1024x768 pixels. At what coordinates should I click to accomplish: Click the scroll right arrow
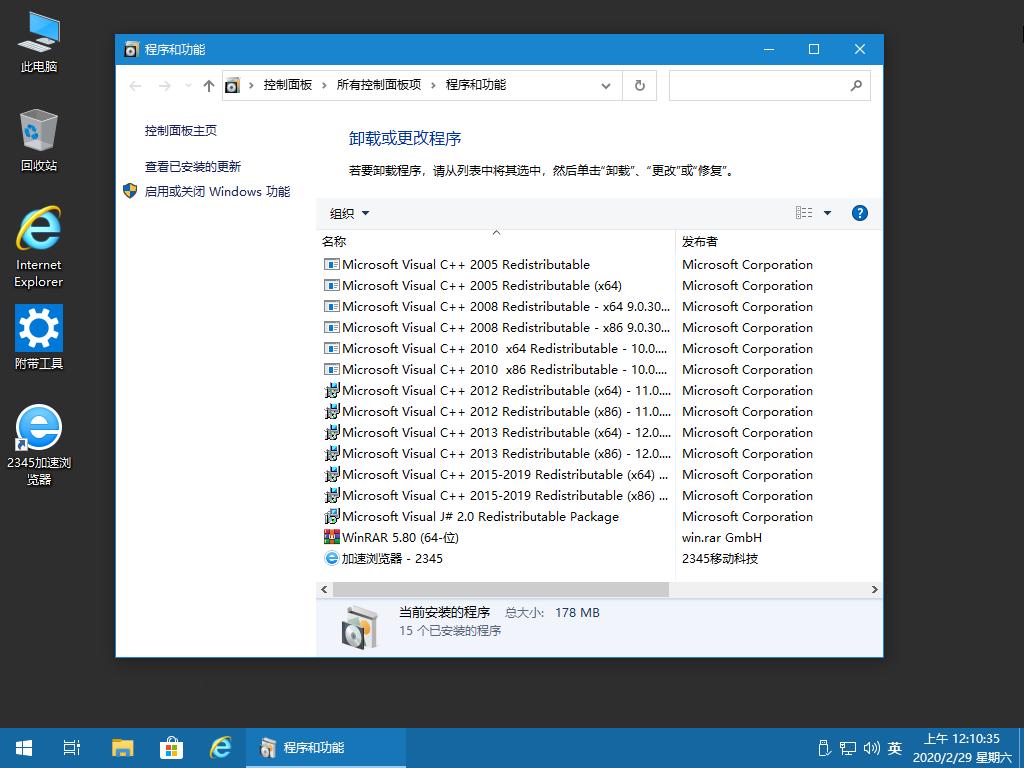pos(875,589)
